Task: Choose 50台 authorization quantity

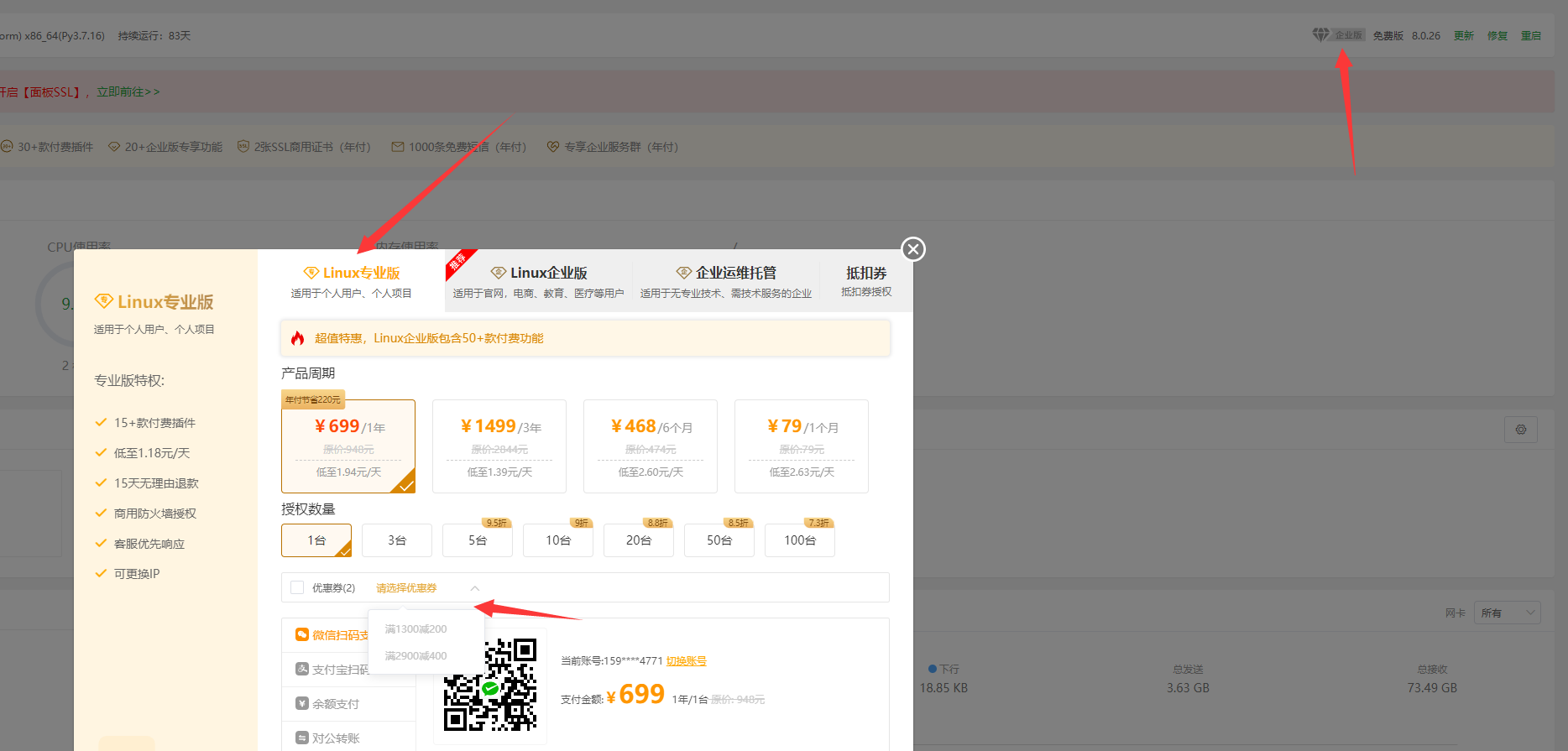Action: (719, 540)
